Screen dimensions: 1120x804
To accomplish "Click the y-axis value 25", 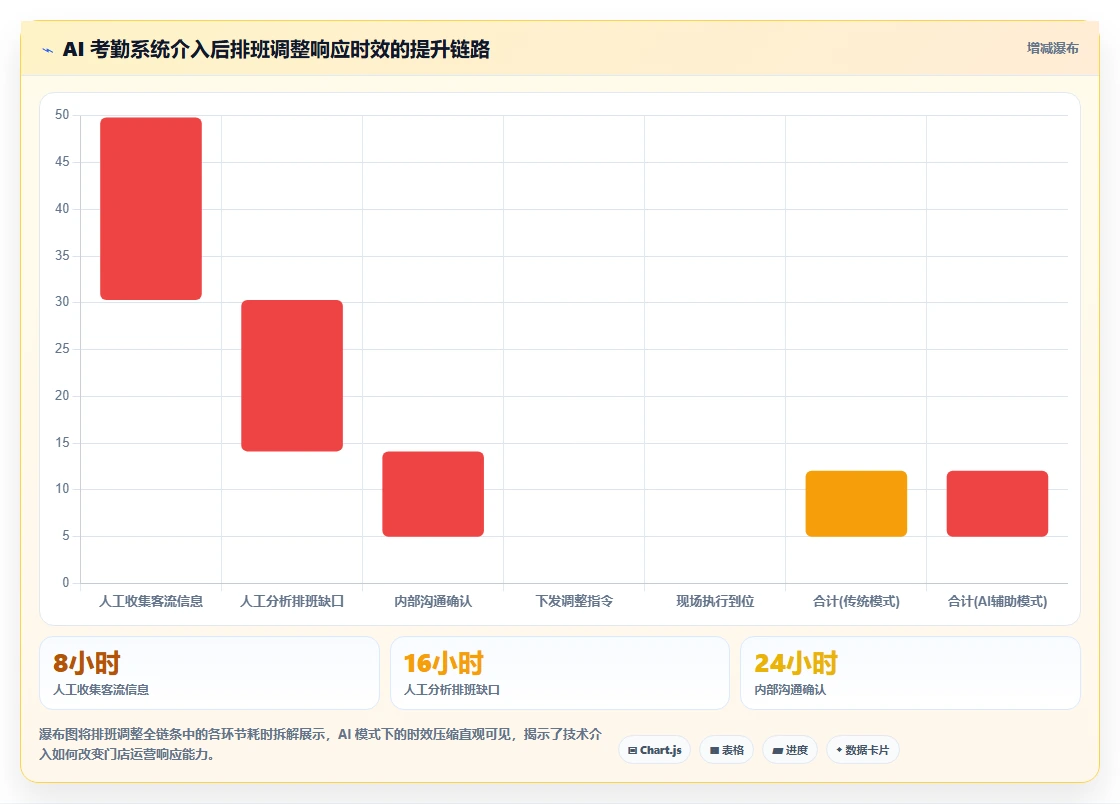I will tap(62, 348).
